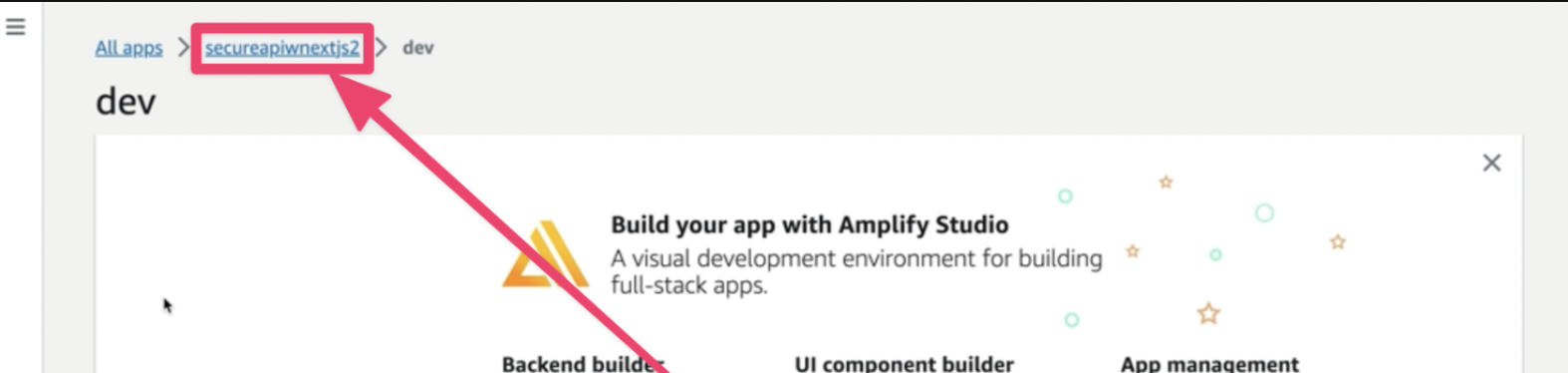This screenshot has height=373, width=1568.
Task: Select the Backend builder section heading
Action: 583,364
